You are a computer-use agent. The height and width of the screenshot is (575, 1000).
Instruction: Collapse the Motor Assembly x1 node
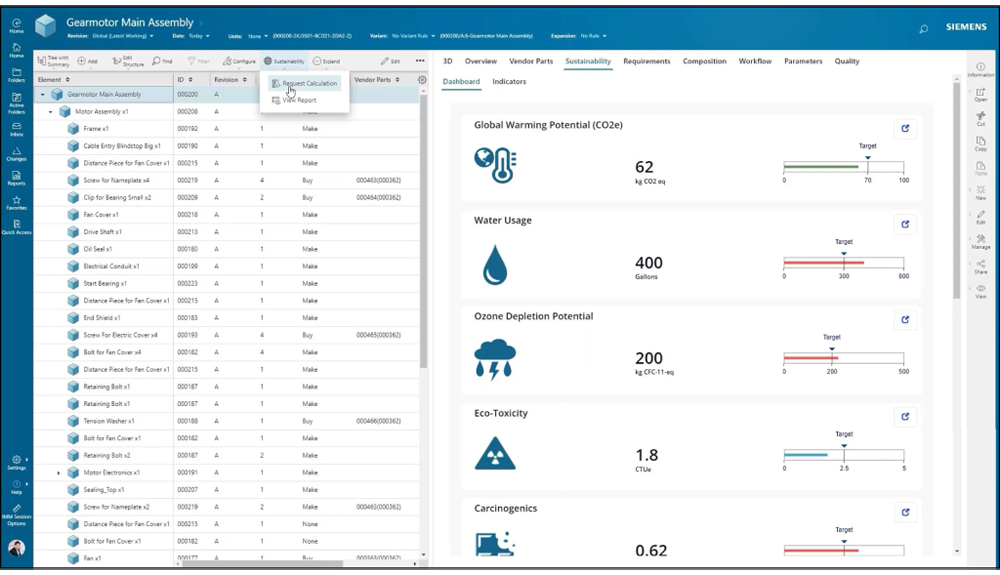point(50,112)
